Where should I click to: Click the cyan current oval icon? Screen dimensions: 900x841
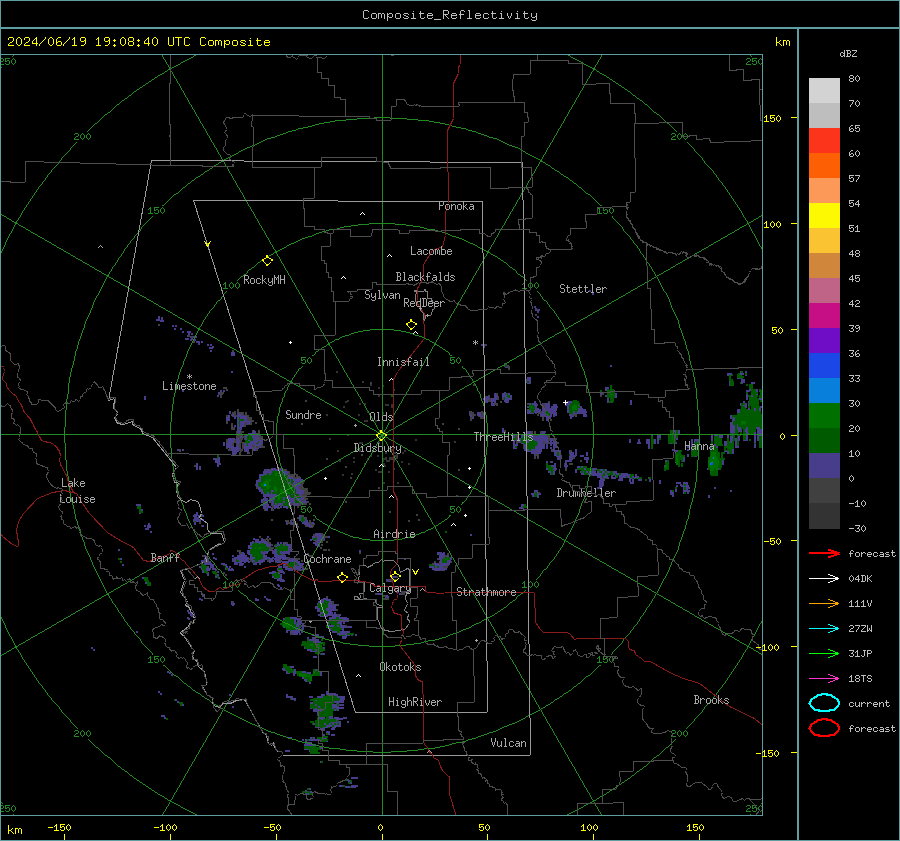click(824, 703)
